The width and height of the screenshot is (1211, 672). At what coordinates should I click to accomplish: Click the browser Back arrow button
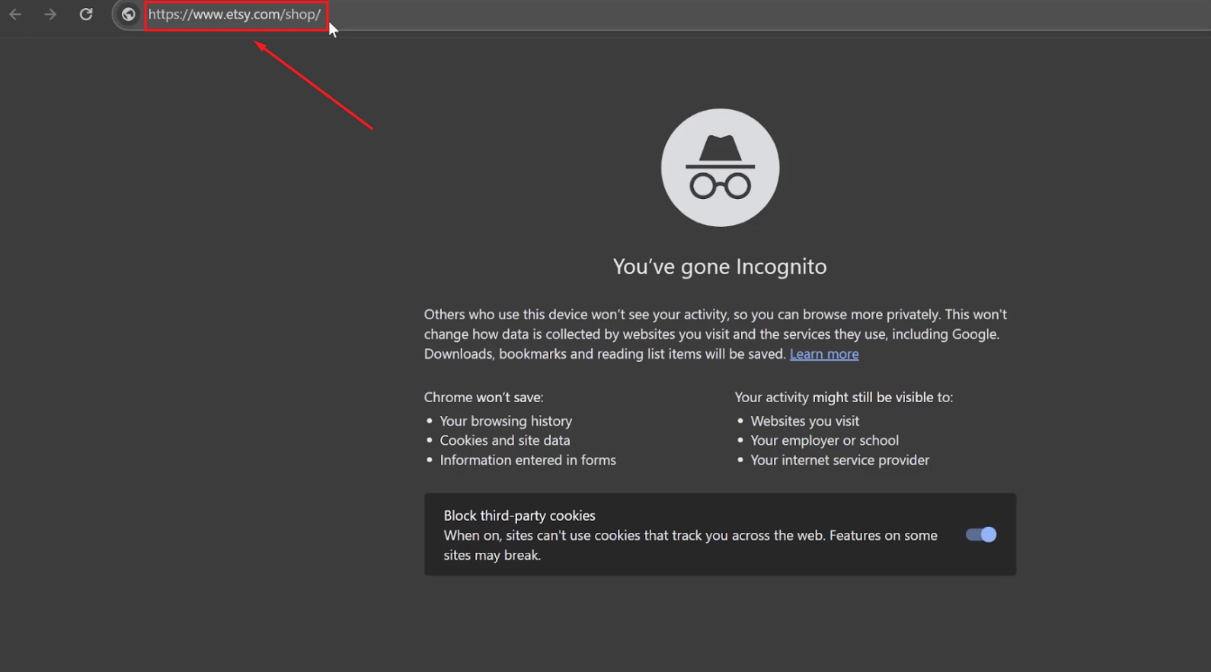(15, 14)
